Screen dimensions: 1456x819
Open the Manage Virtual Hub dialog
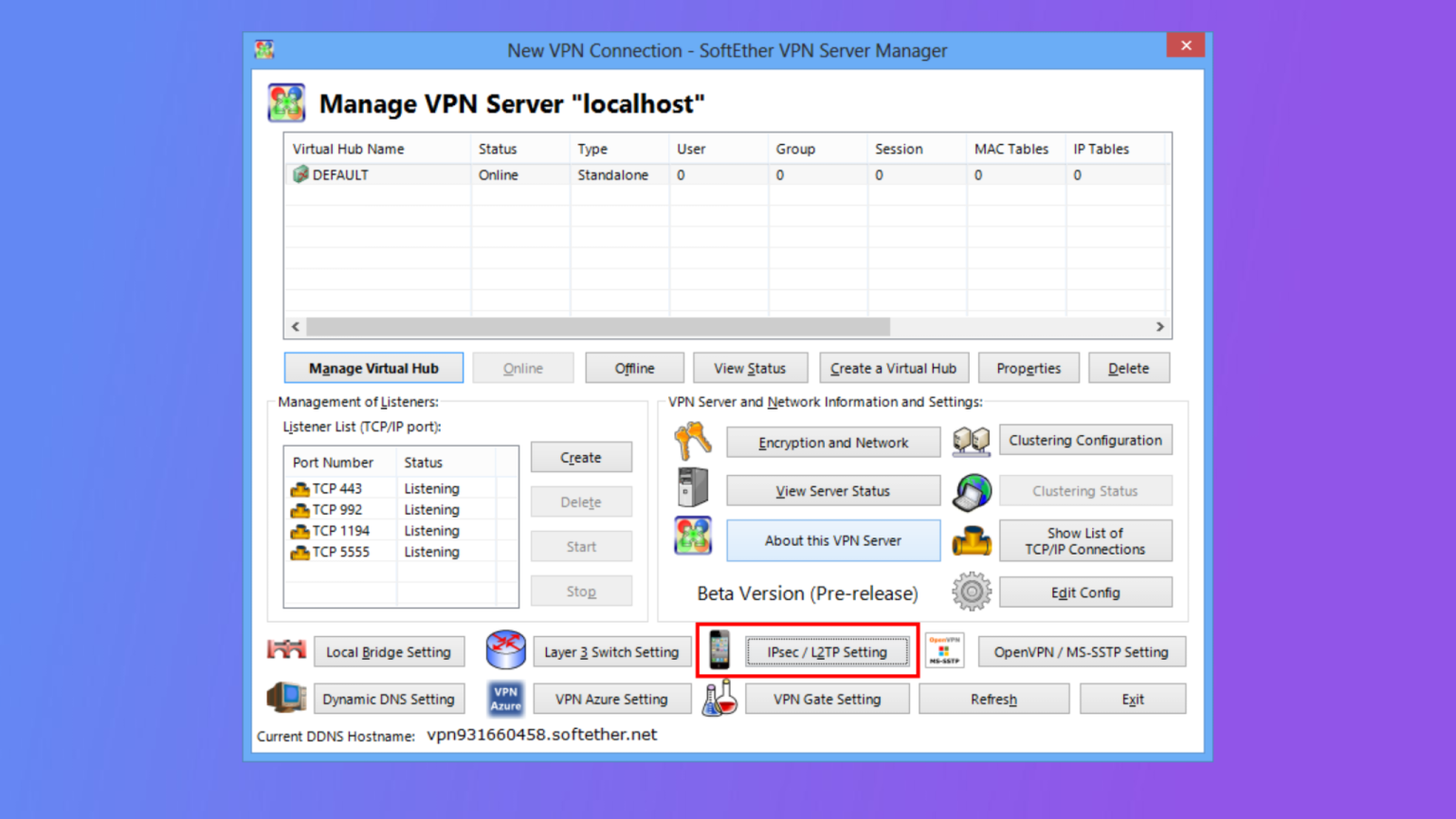click(x=373, y=368)
